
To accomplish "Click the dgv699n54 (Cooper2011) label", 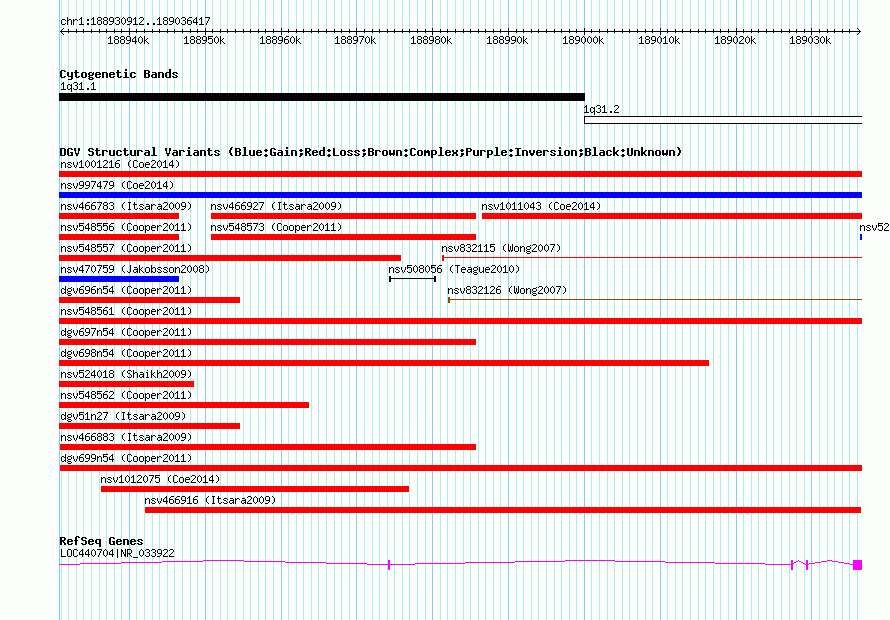I will pyautogui.click(x=126, y=458).
